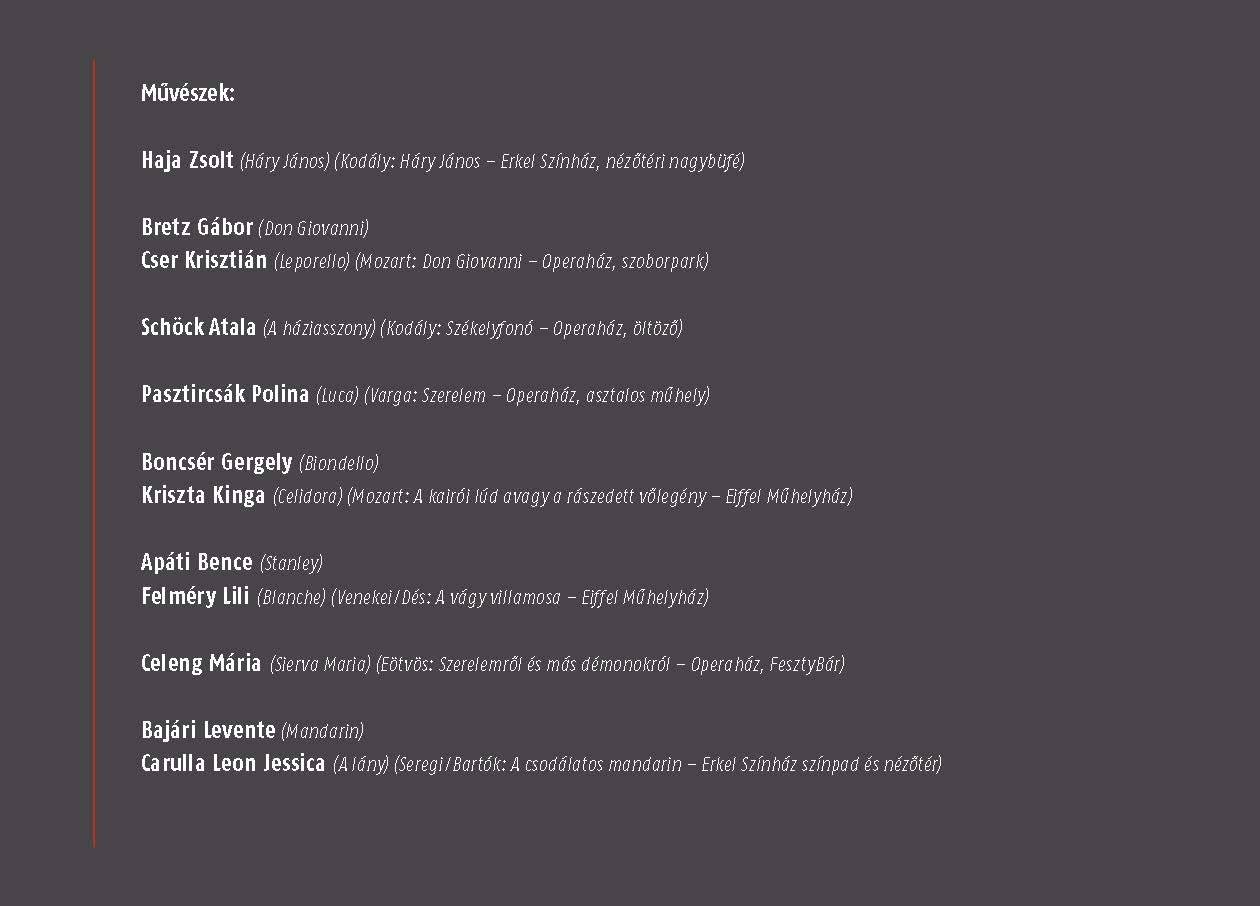
Task: Select the name Boncsér Gergely
Action: tap(217, 462)
